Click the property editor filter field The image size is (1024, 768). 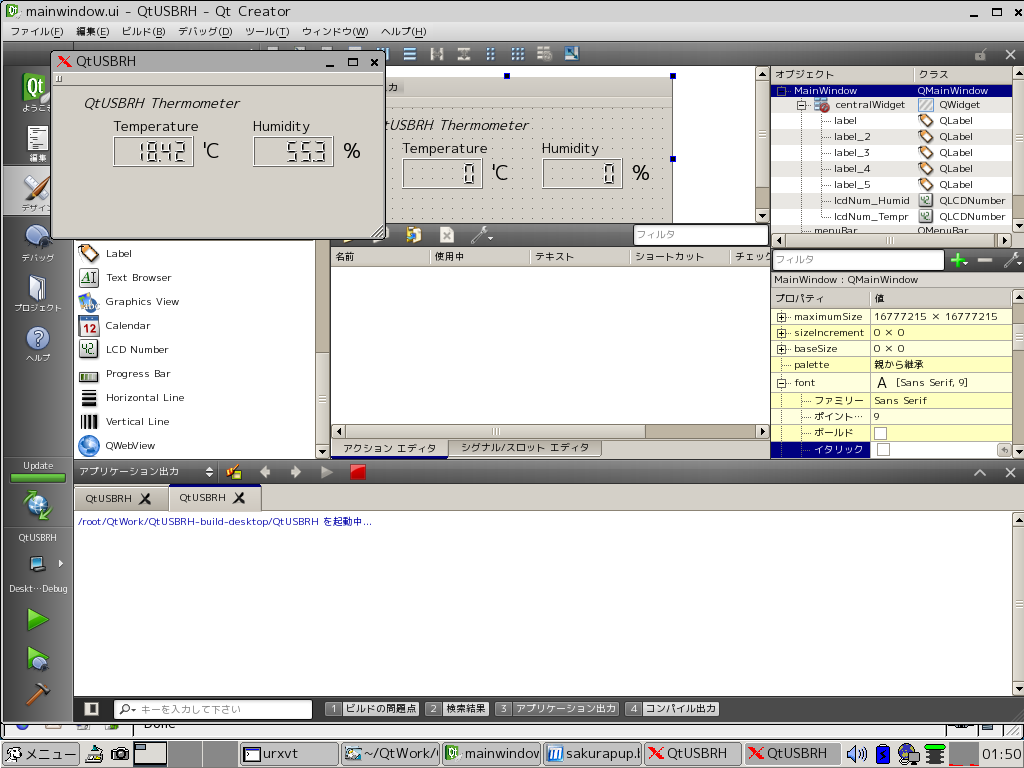(857, 260)
